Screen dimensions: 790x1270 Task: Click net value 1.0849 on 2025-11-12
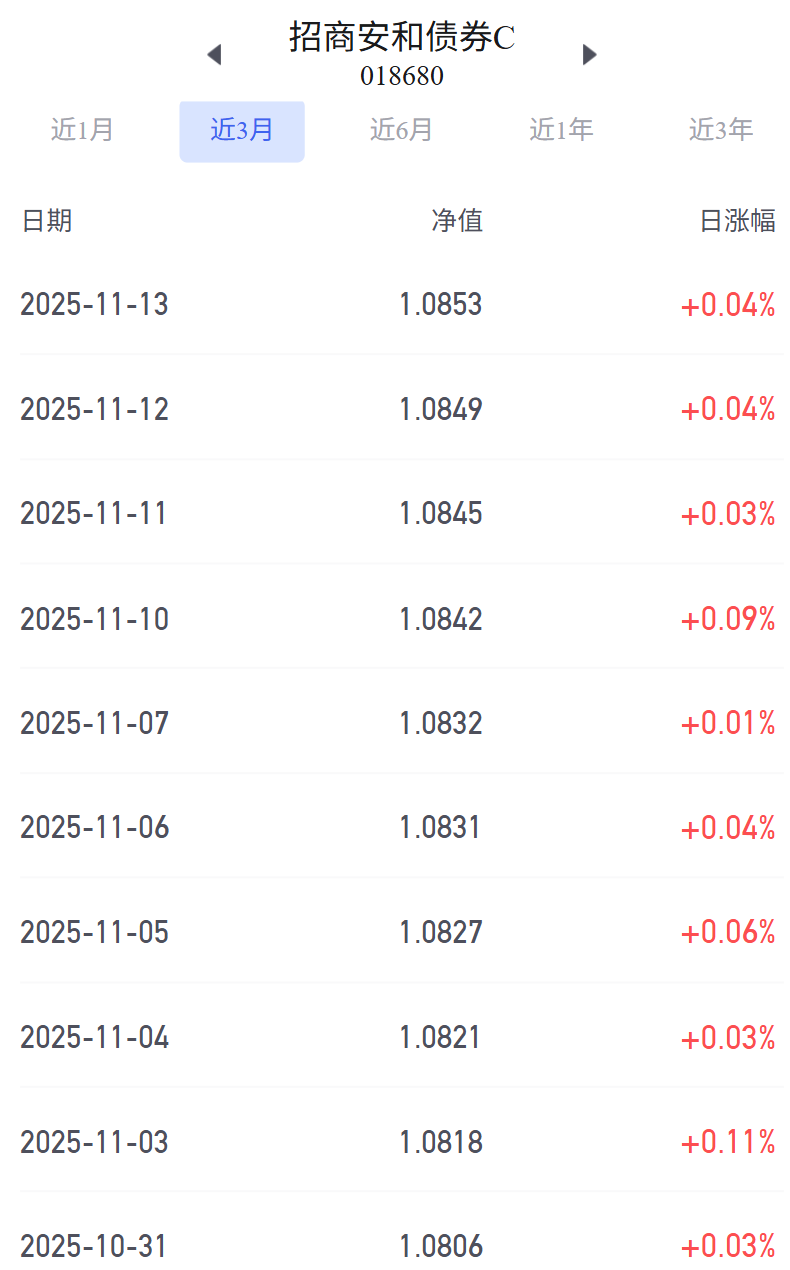[441, 409]
